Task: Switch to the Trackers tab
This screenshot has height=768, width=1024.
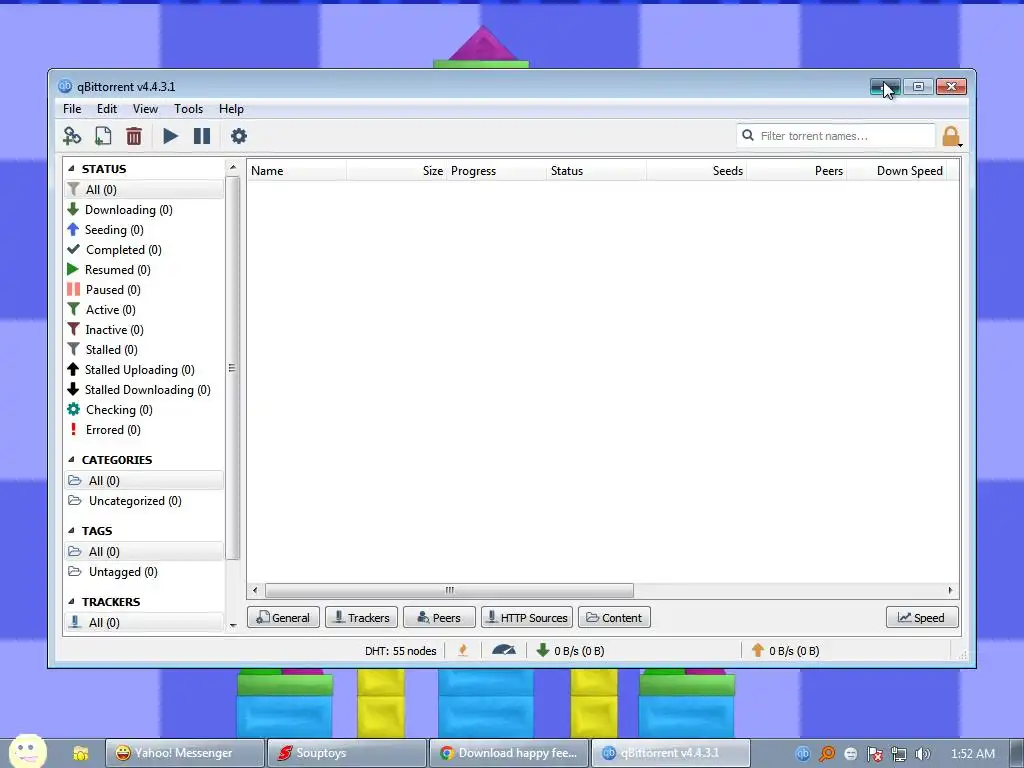Action: pyautogui.click(x=361, y=617)
